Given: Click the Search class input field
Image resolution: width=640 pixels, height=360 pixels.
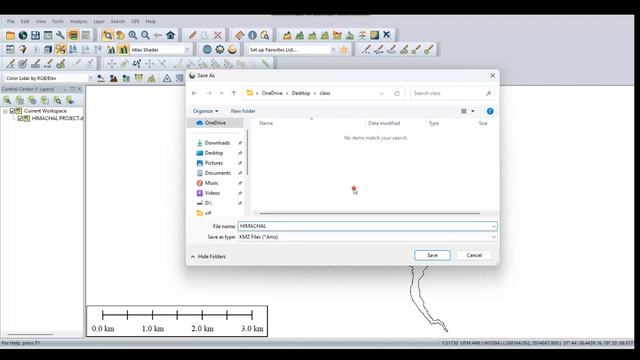Looking at the screenshot, I should 452,93.
